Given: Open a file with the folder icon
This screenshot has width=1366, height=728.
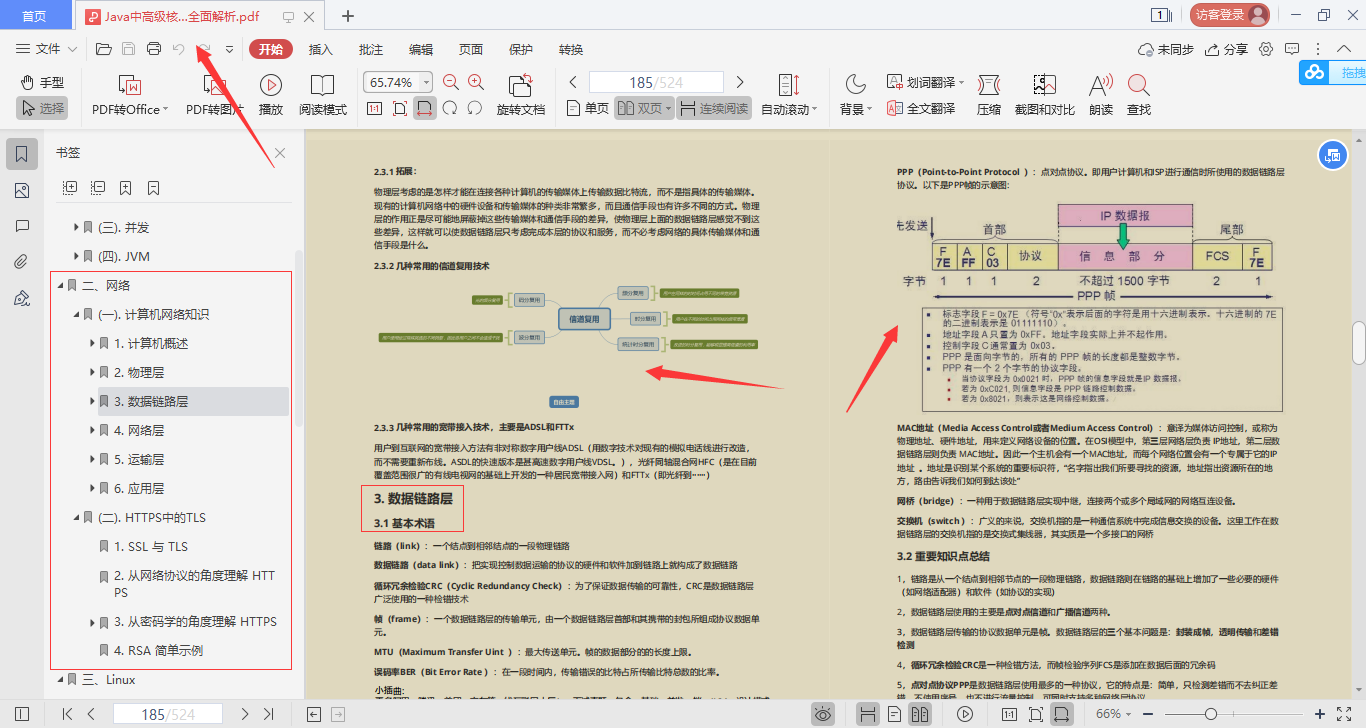Looking at the screenshot, I should coord(102,49).
